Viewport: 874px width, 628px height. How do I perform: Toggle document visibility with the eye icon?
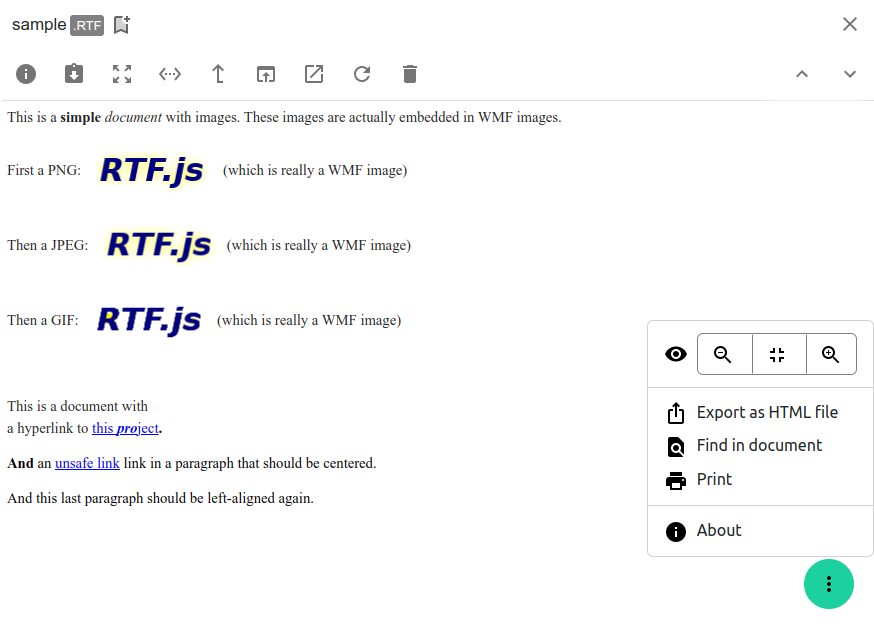click(x=676, y=354)
